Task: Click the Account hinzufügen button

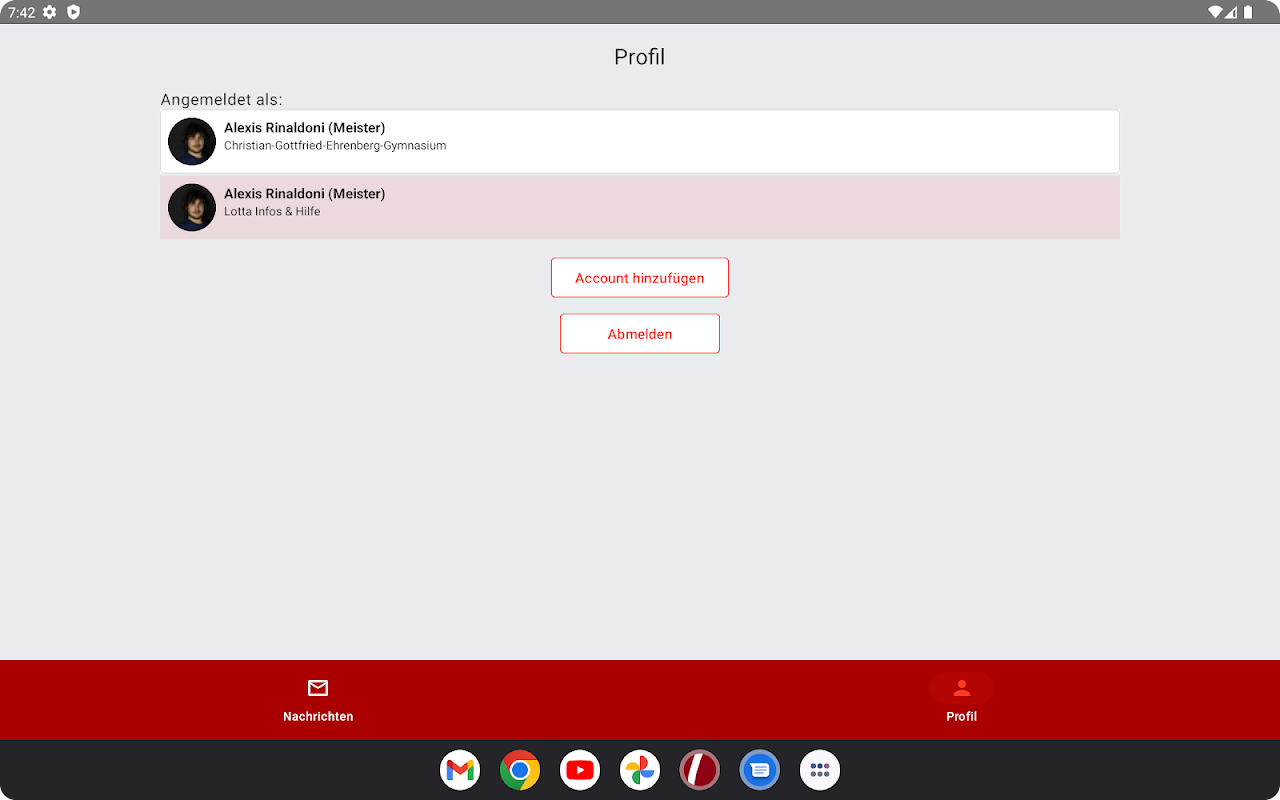Action: 640,278
